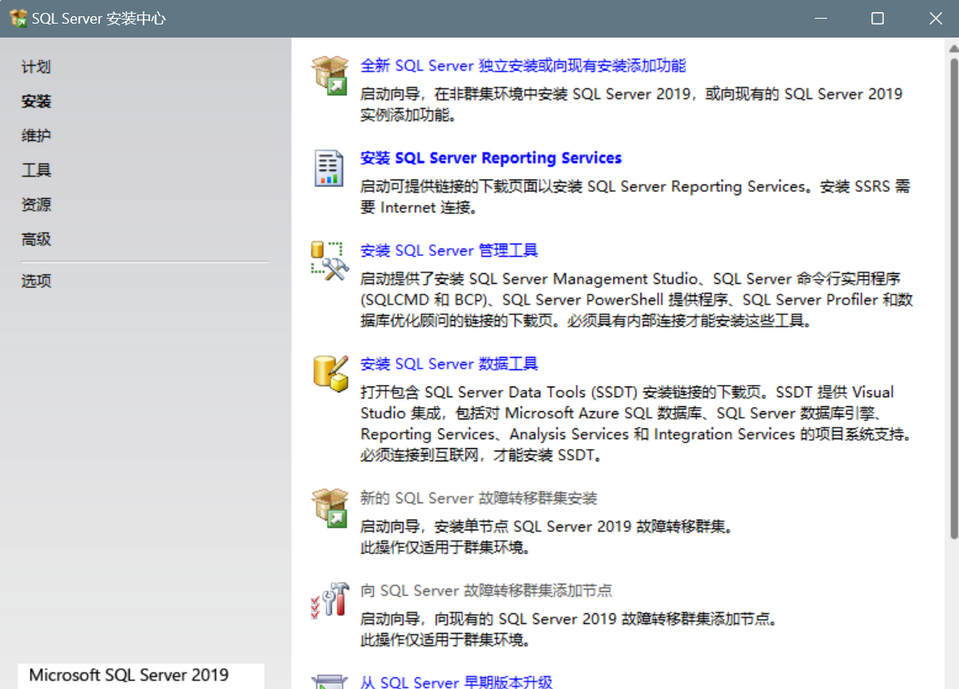Screen dimensions: 959x689
Task: Open 安装 SQL Server 数据工具 link
Action: click(449, 364)
